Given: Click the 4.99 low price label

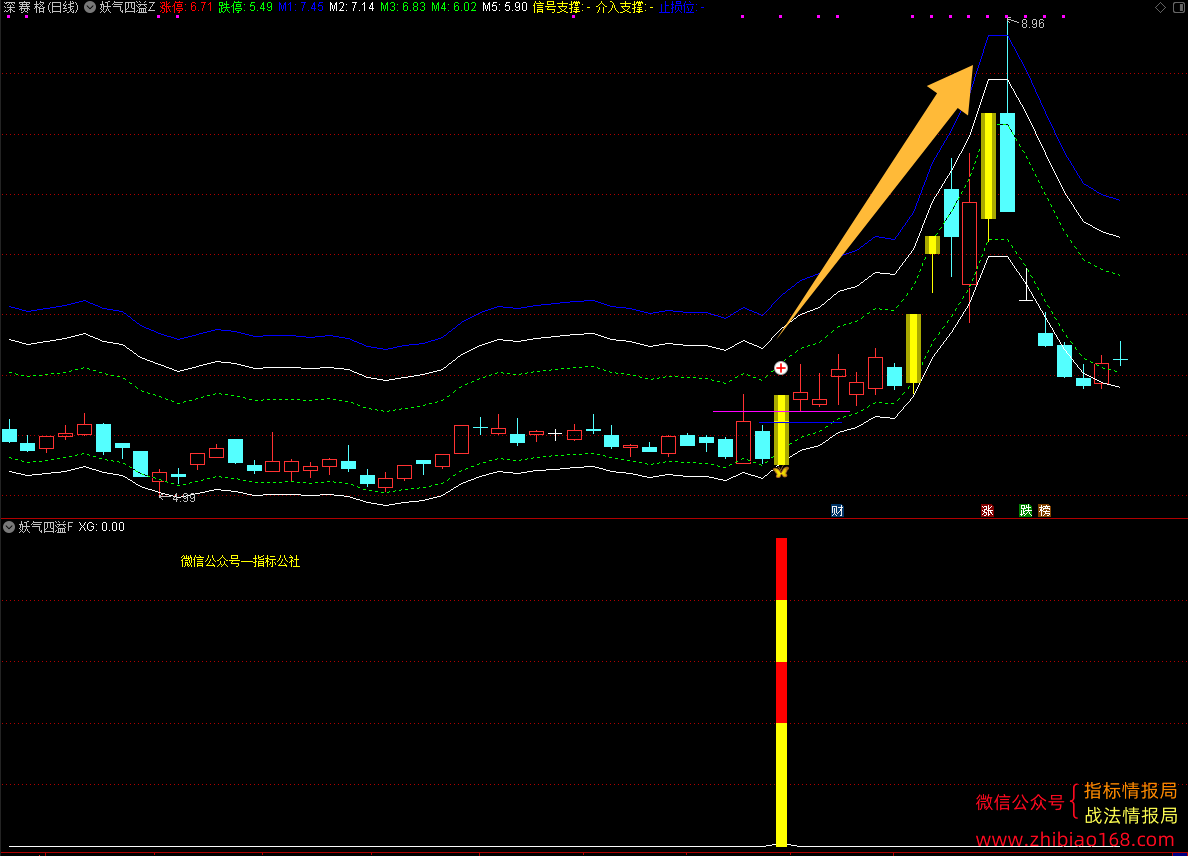Looking at the screenshot, I should pos(184,498).
